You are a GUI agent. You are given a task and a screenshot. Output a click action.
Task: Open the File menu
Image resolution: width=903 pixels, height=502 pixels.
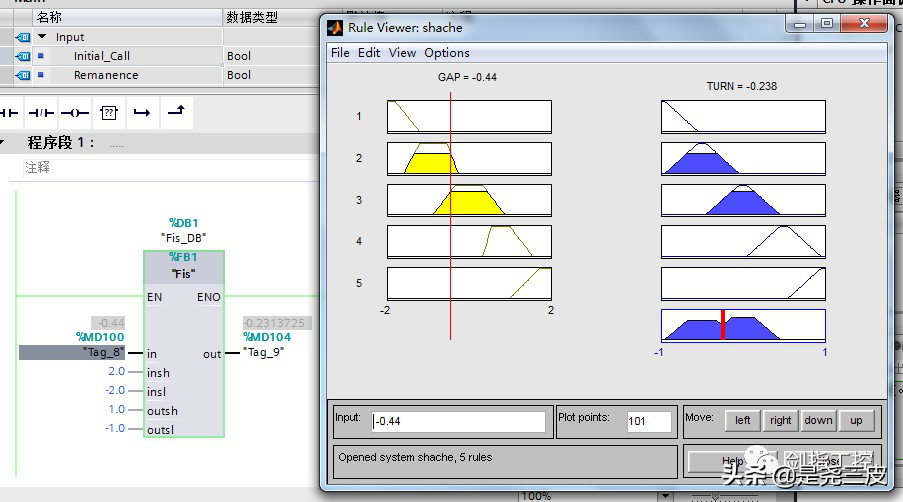coord(340,53)
